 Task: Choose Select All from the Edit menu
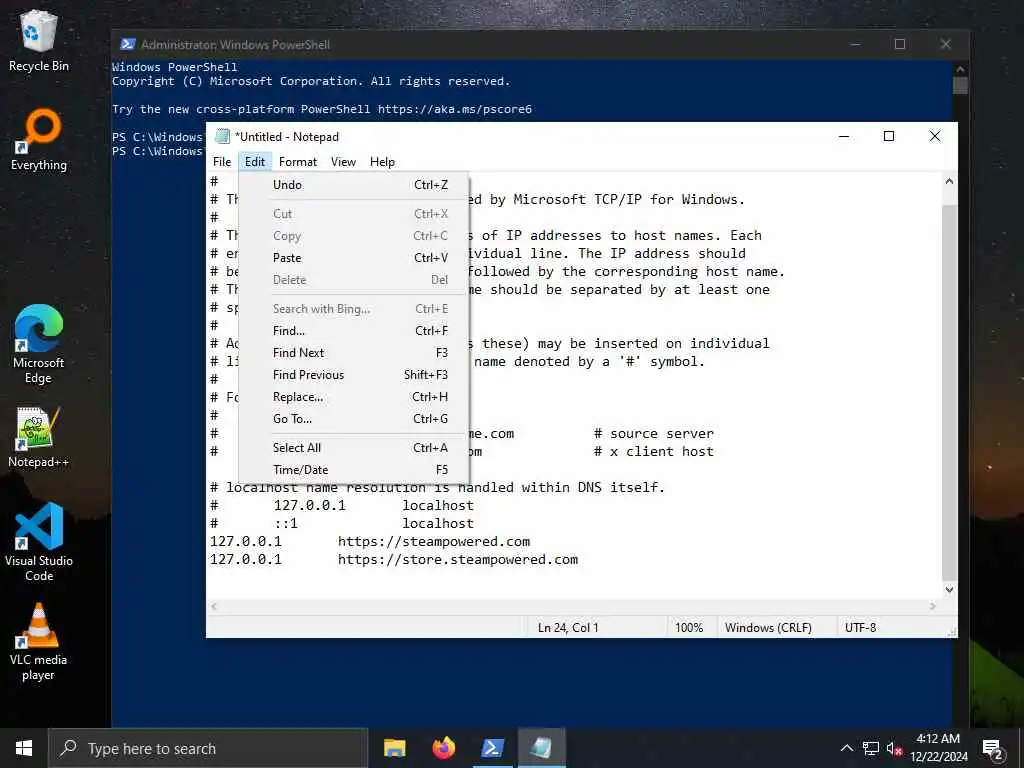354,448
